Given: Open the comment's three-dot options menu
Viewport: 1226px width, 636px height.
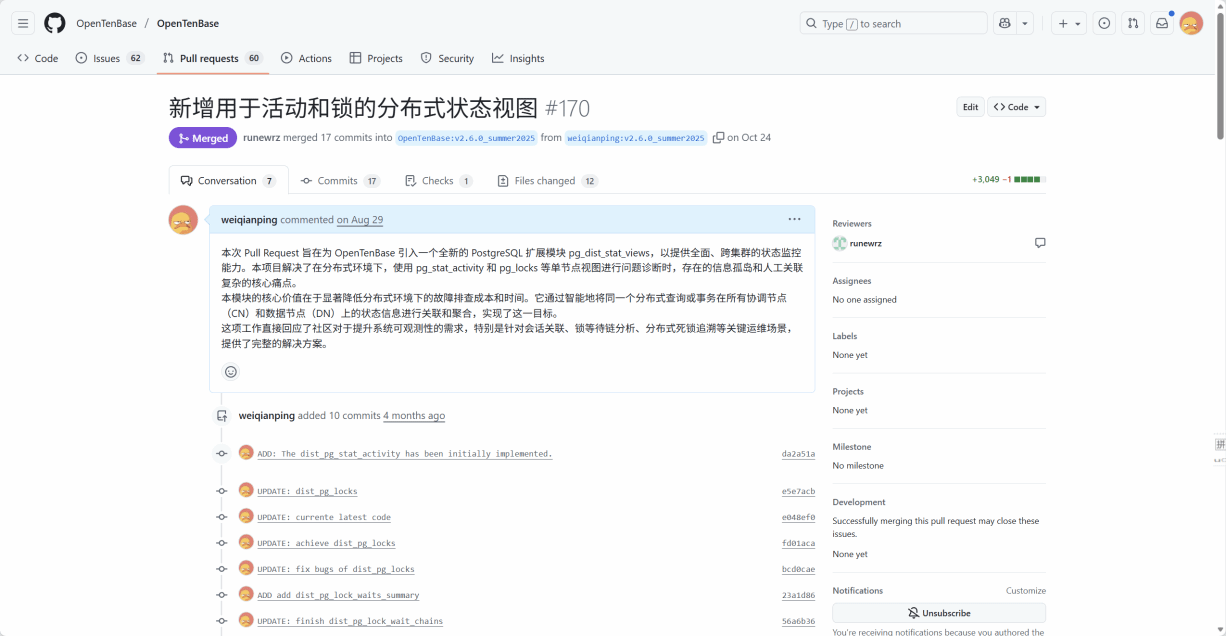Looking at the screenshot, I should (794, 220).
